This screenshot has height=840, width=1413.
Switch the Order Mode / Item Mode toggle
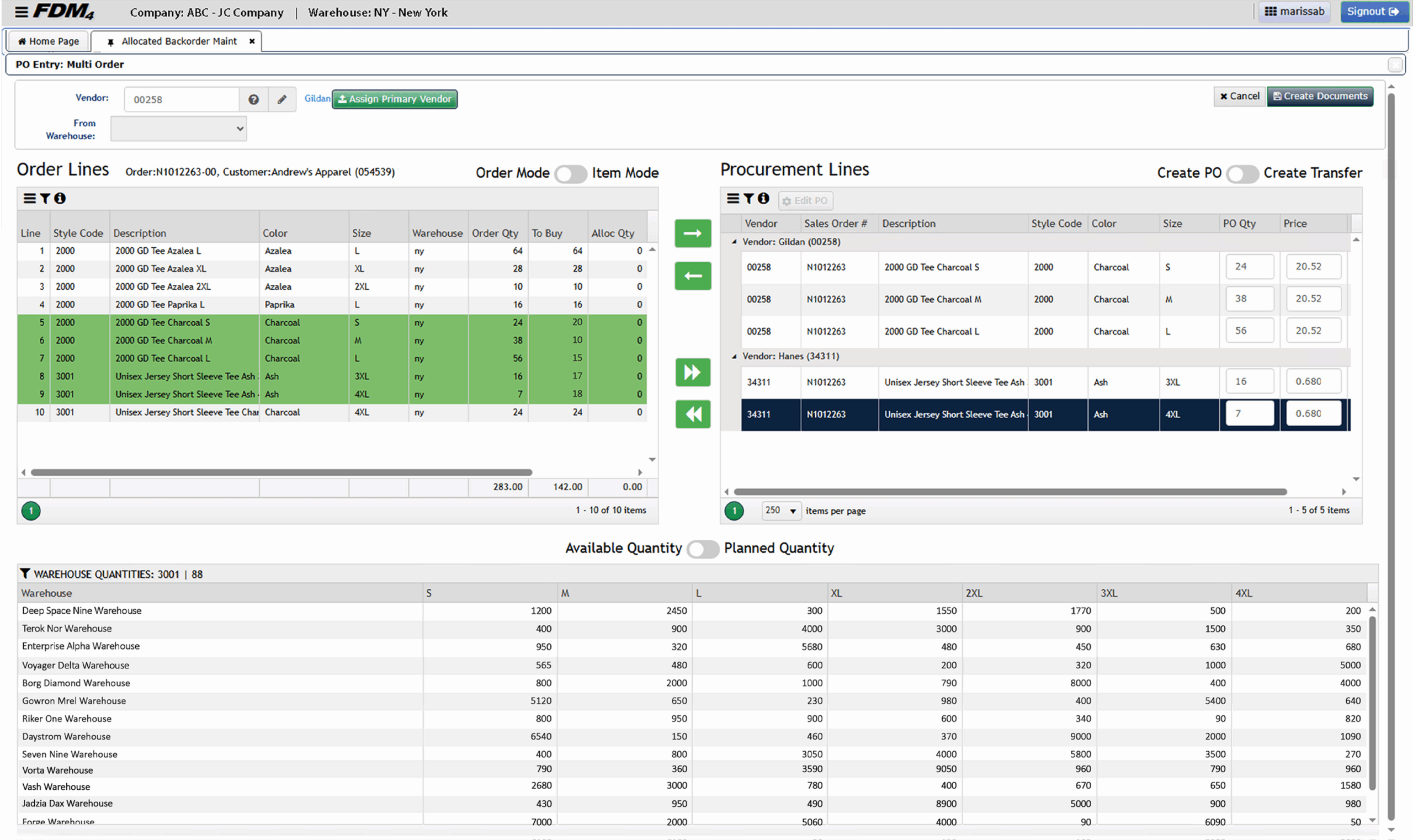(570, 173)
